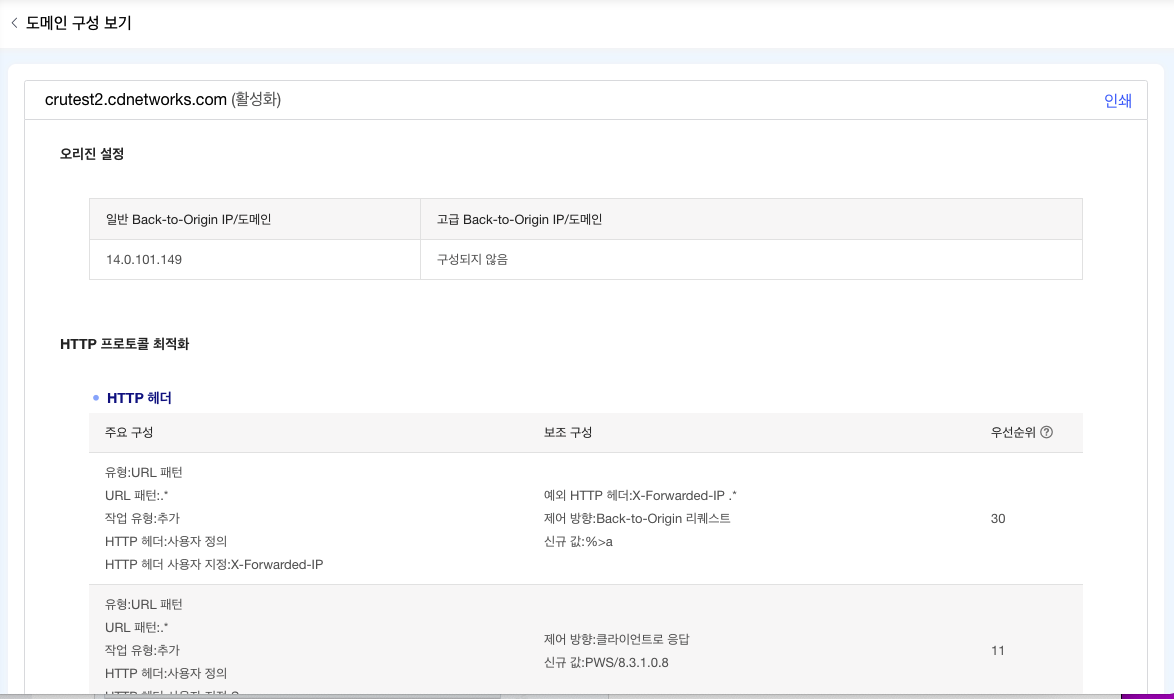Click the 구성되지 않음 table cell
This screenshot has width=1174, height=699.
point(472,259)
